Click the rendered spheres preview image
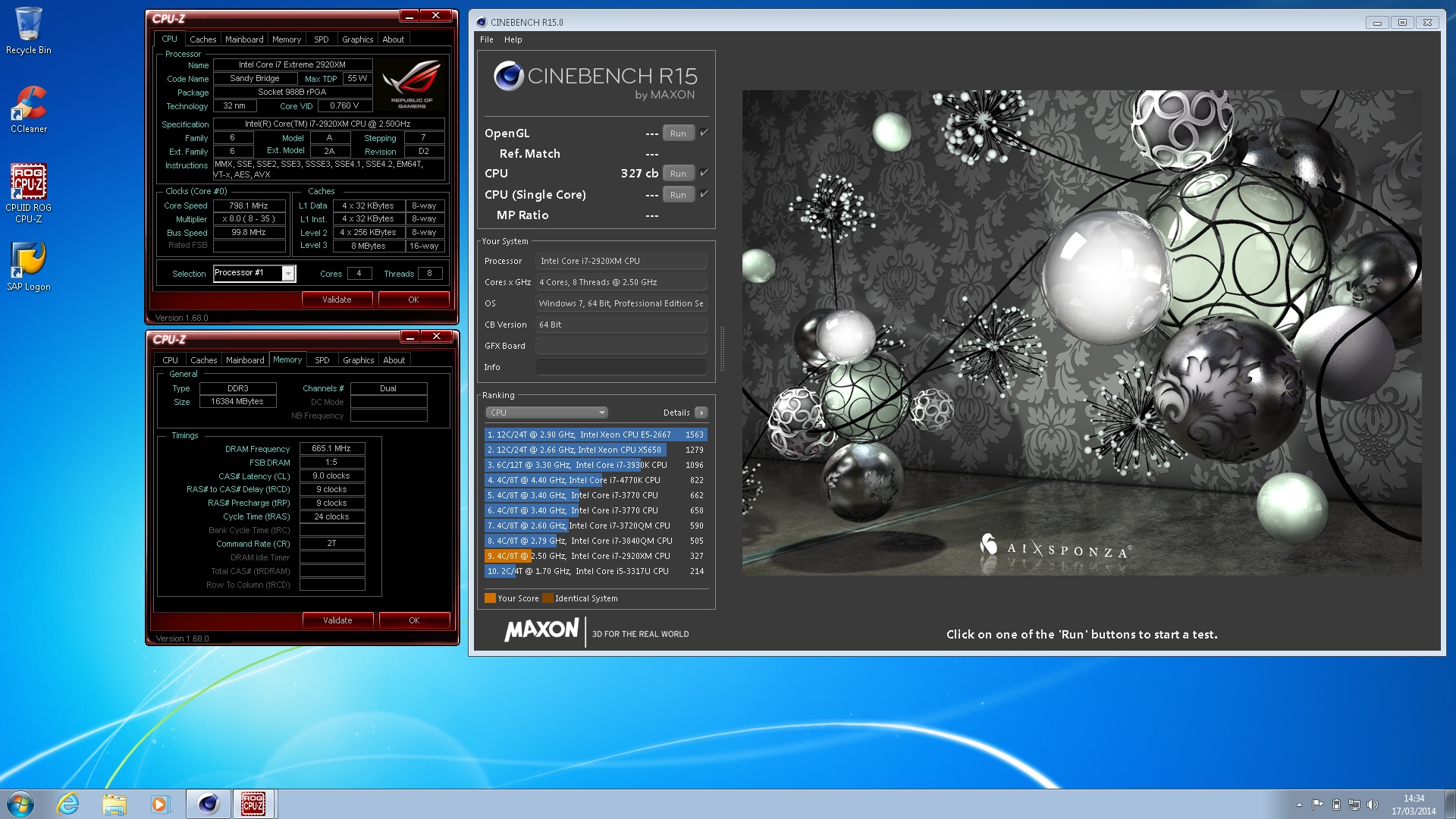This screenshot has height=819, width=1456. [1081, 332]
